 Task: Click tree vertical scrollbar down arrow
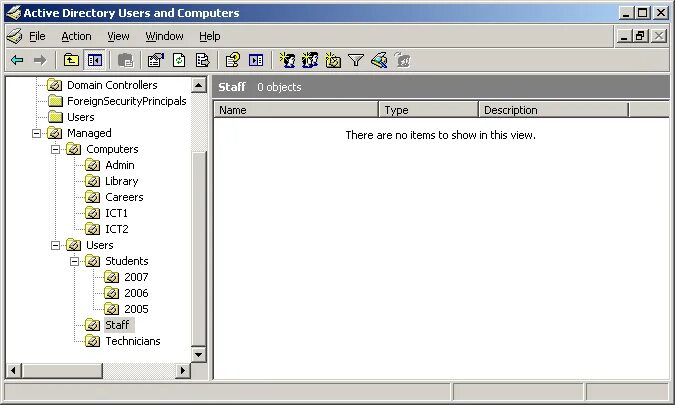click(x=198, y=355)
